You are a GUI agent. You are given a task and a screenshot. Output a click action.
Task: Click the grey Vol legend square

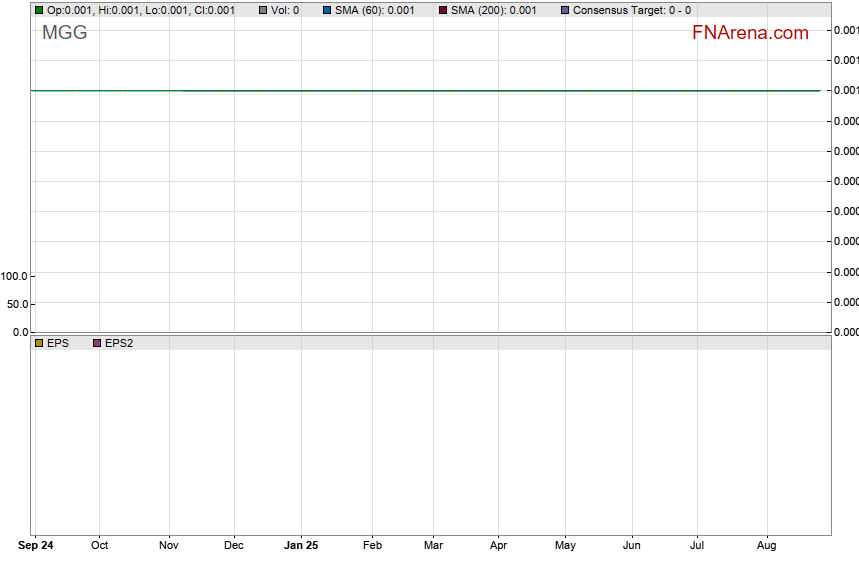[x=263, y=10]
